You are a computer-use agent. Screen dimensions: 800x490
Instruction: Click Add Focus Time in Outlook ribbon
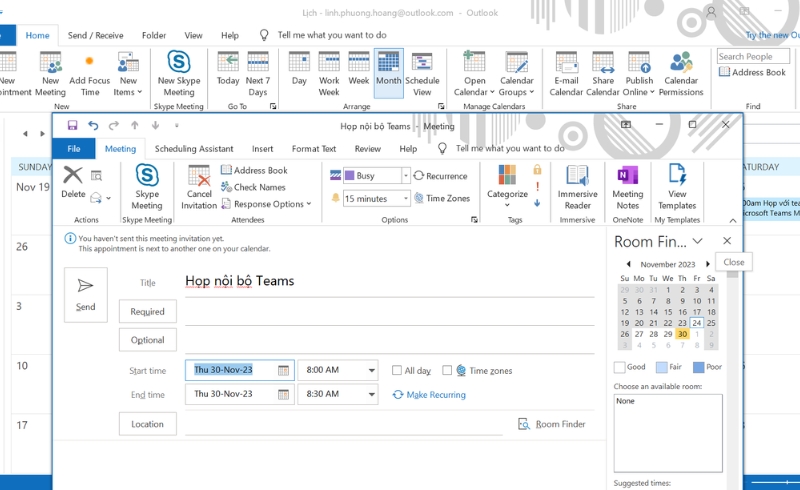(90, 74)
